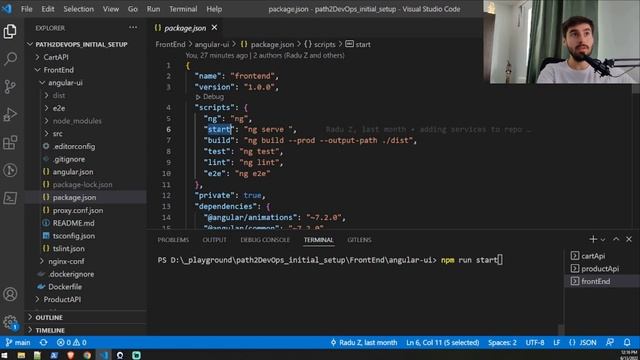This screenshot has width=640, height=360.
Task: Click the LF end-of-line indicator
Action: point(557,342)
